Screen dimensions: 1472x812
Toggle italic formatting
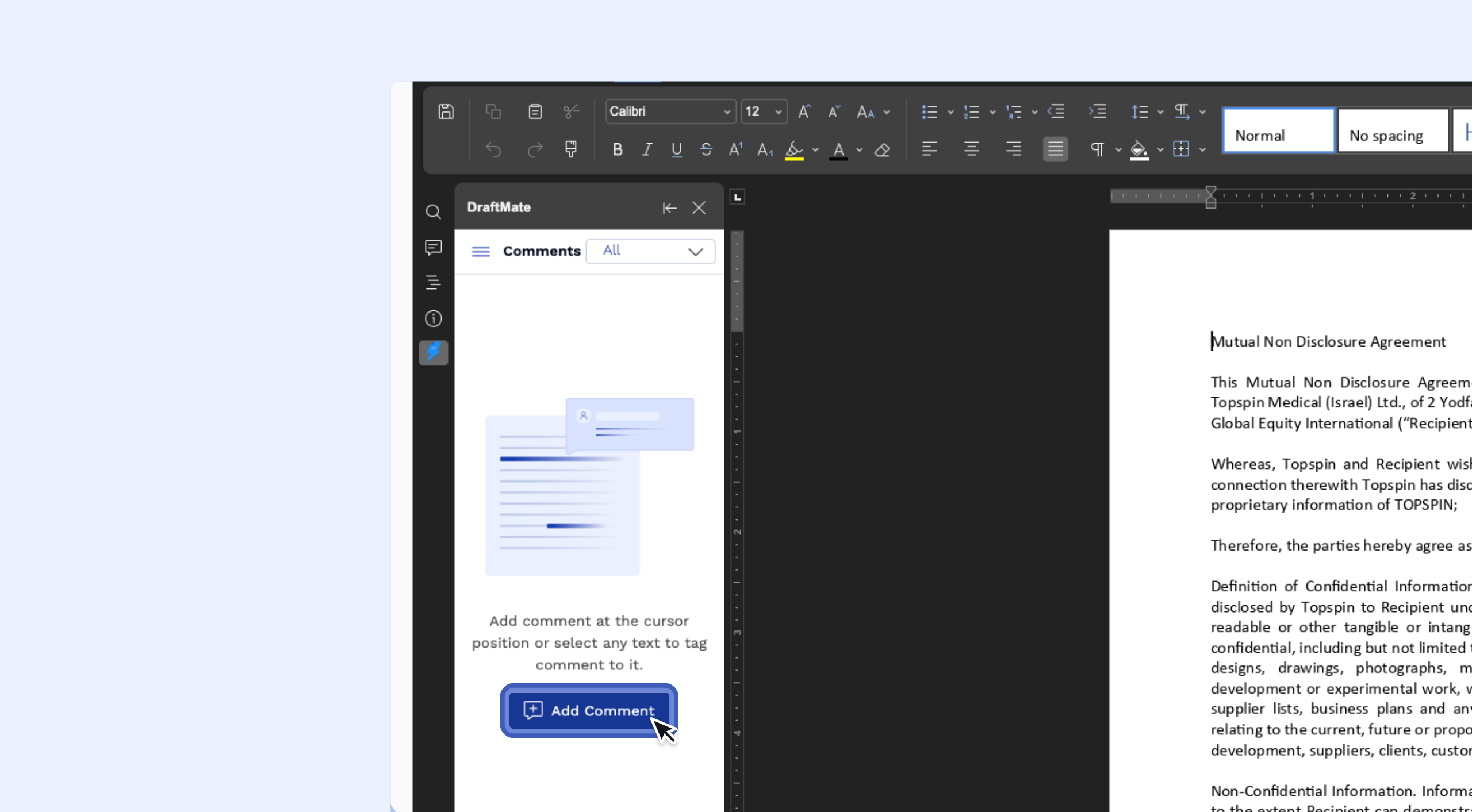[647, 150]
